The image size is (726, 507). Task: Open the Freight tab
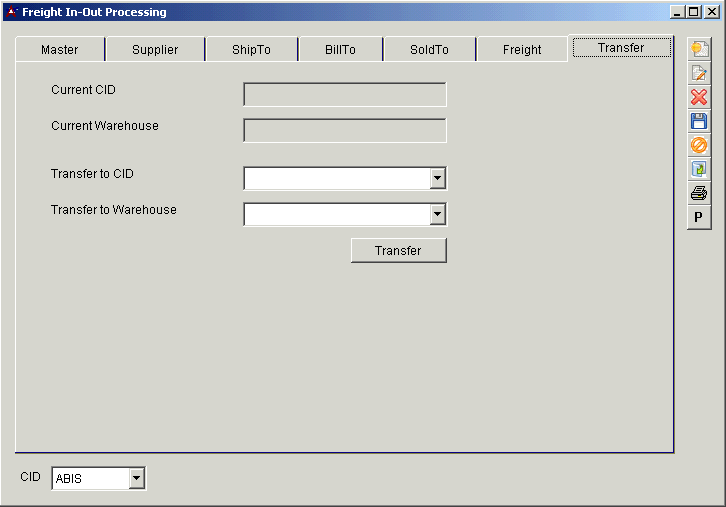point(522,50)
